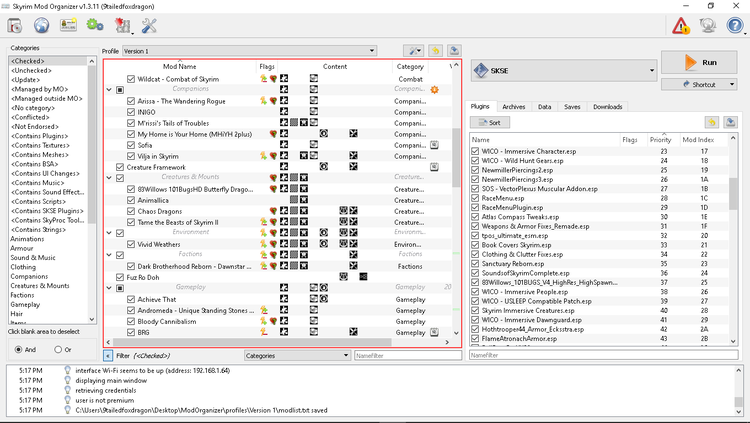The height and width of the screenshot is (423, 750).
Task: Disable the Vivid Weathers mod checkbox
Action: 131,244
